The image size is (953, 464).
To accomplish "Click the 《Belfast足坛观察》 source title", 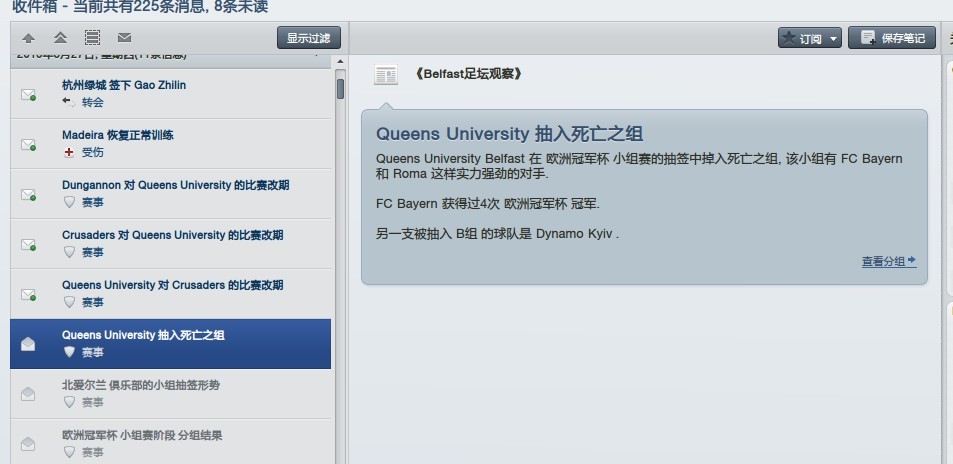I will [x=467, y=74].
